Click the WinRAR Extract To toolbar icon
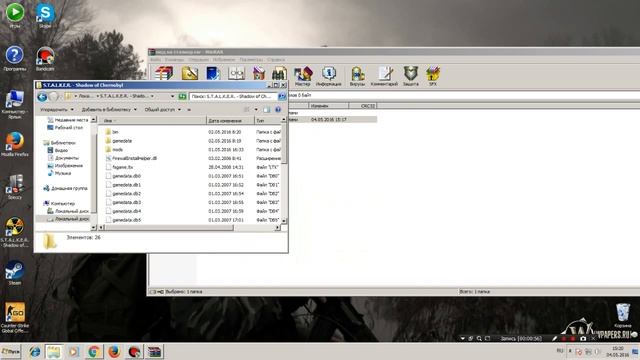Image resolution: width=640 pixels, height=360 pixels. tap(189, 73)
